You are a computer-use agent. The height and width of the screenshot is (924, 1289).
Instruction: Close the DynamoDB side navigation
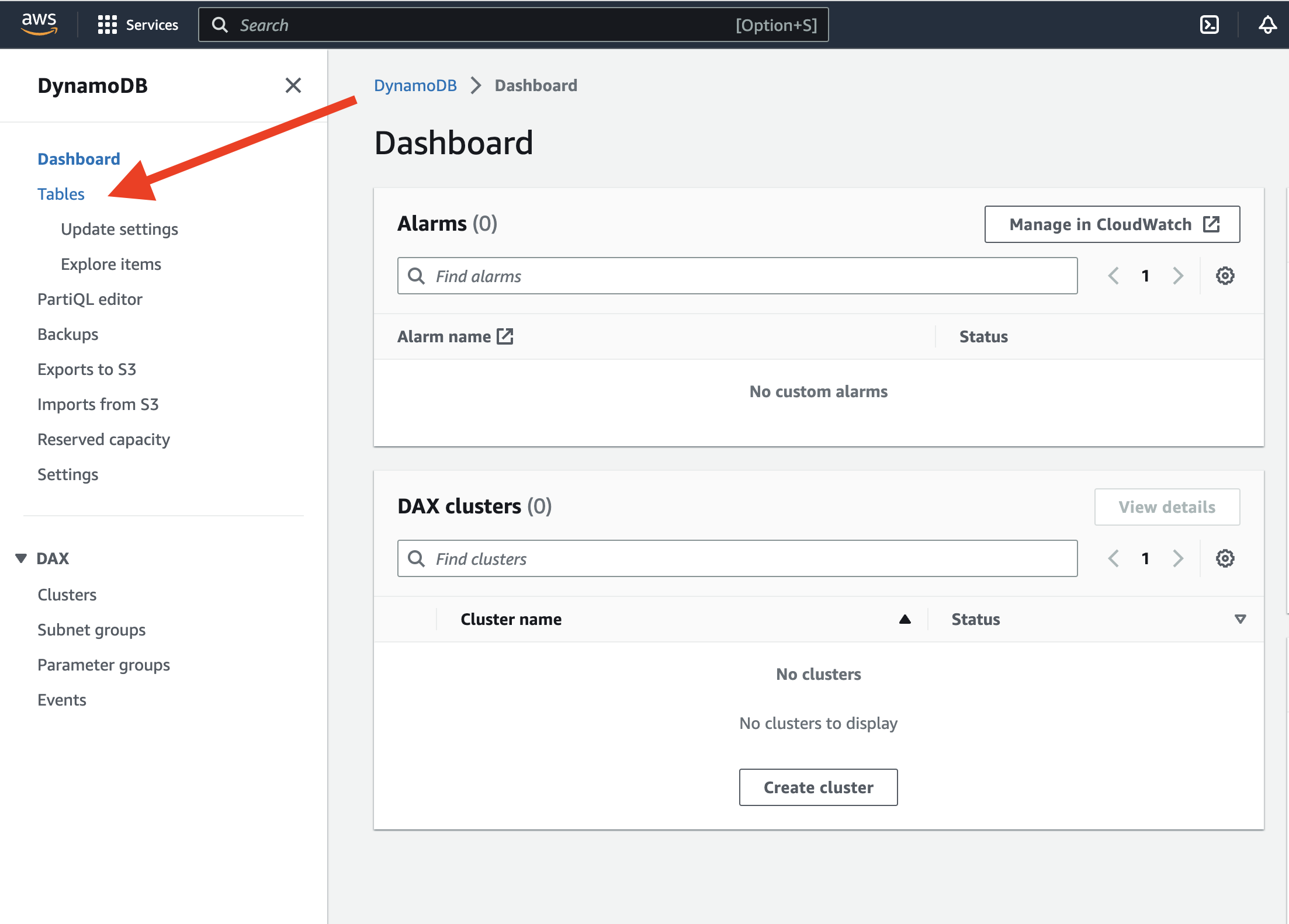pyautogui.click(x=293, y=85)
